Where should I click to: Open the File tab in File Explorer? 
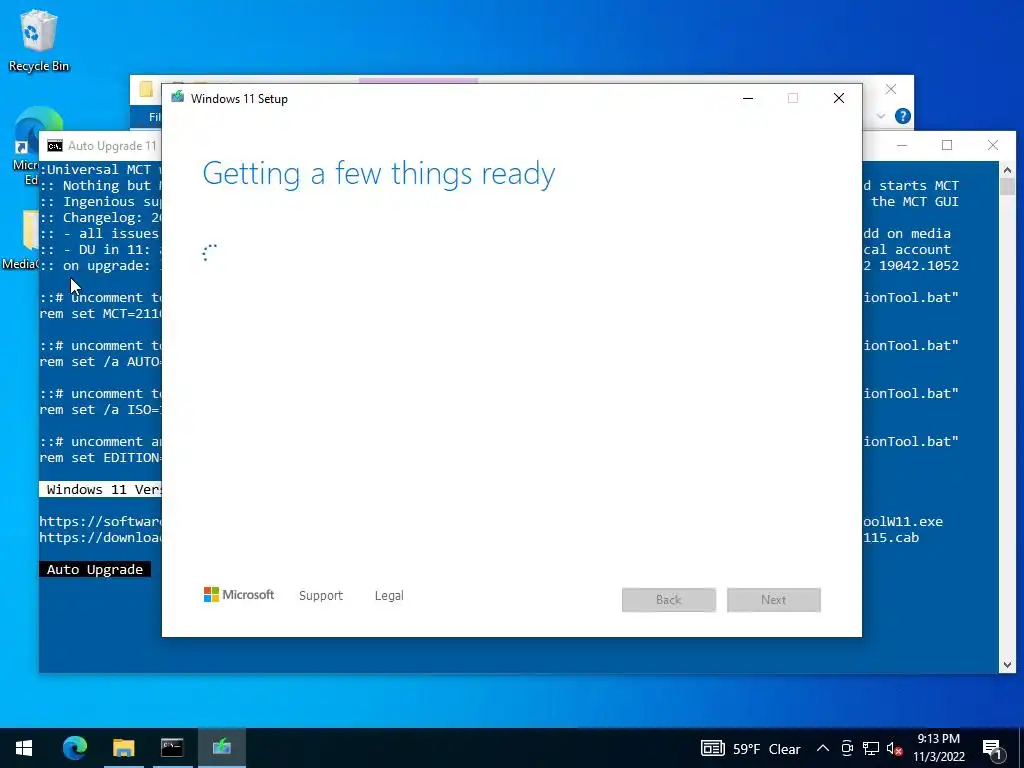click(x=154, y=117)
